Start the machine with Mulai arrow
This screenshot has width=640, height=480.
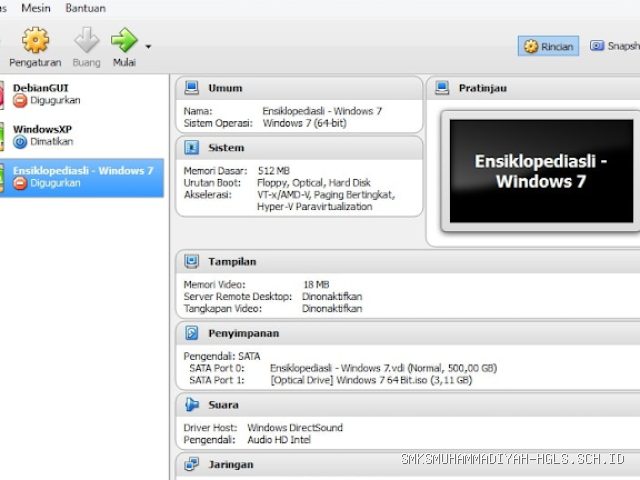(124, 40)
